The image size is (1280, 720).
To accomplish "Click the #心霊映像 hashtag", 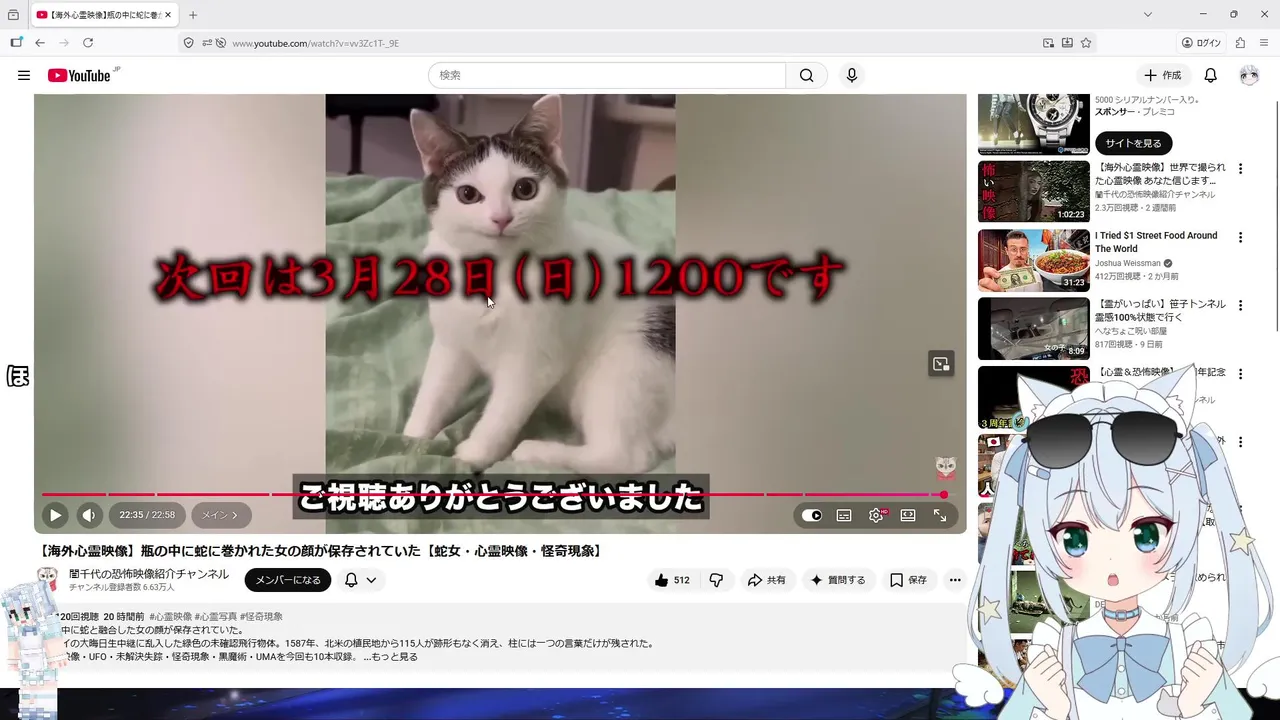I will point(170,617).
